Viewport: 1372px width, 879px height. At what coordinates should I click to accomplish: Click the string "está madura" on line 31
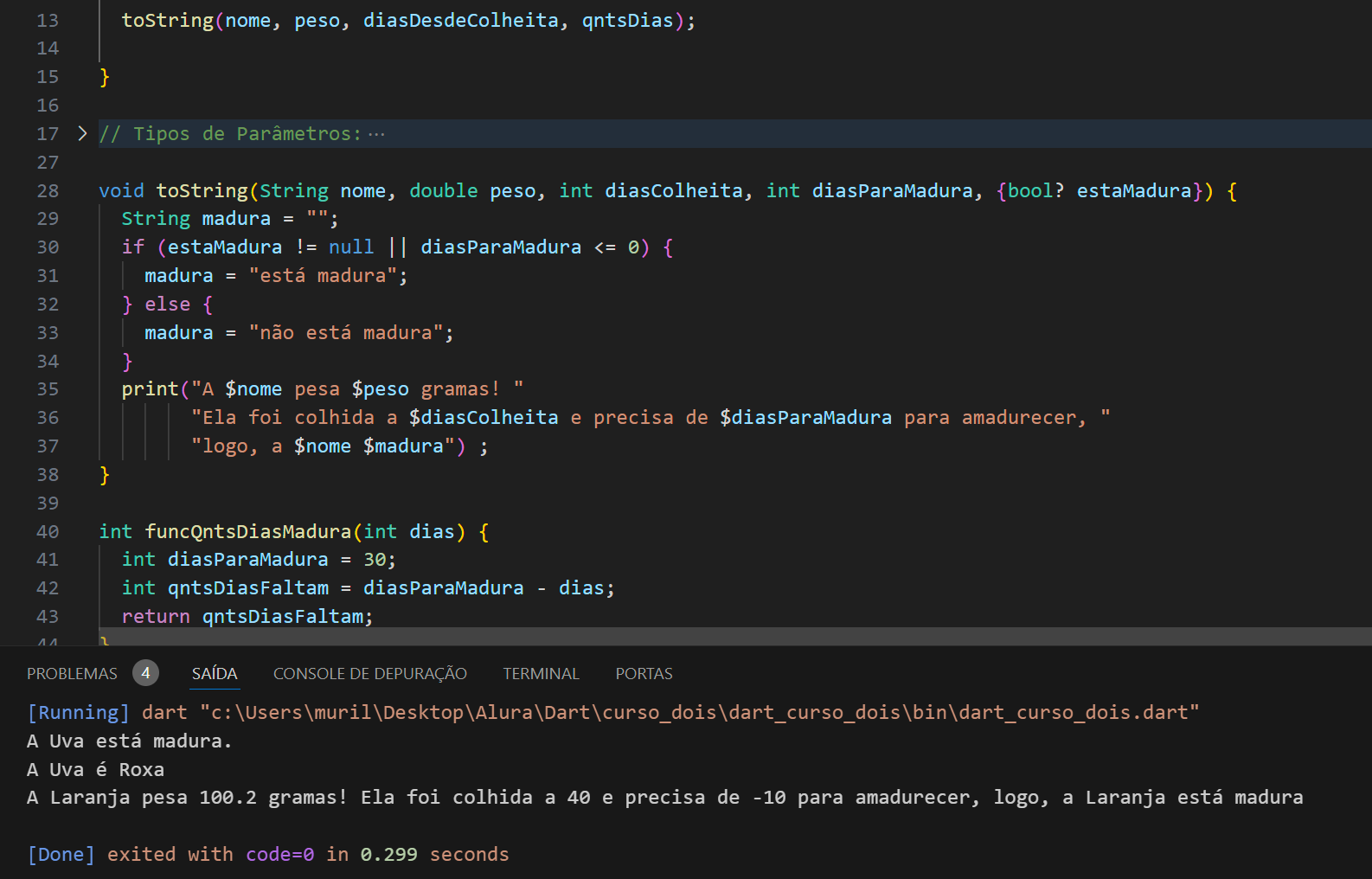click(x=323, y=275)
